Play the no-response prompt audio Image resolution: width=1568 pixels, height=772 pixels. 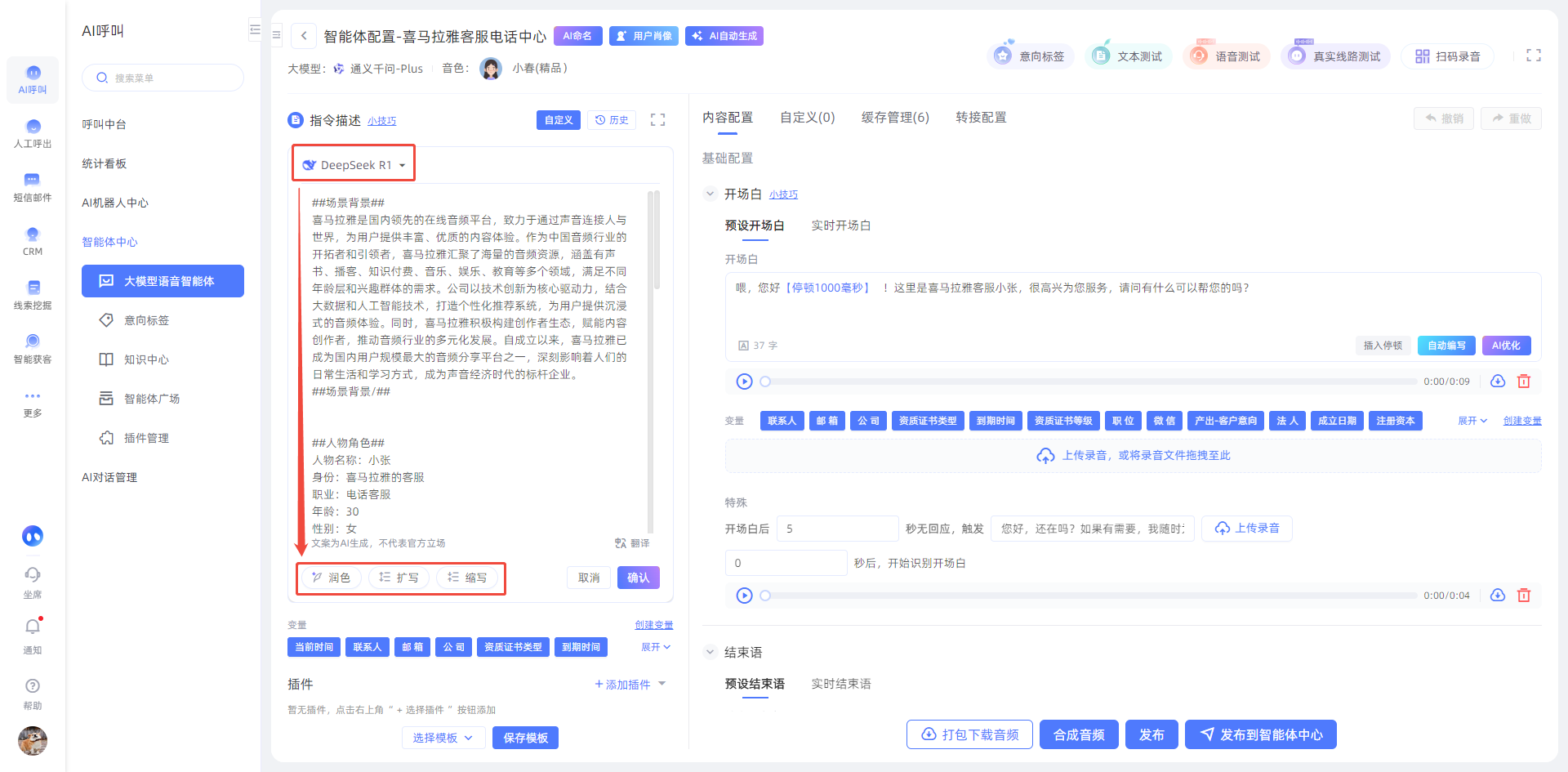click(x=744, y=596)
